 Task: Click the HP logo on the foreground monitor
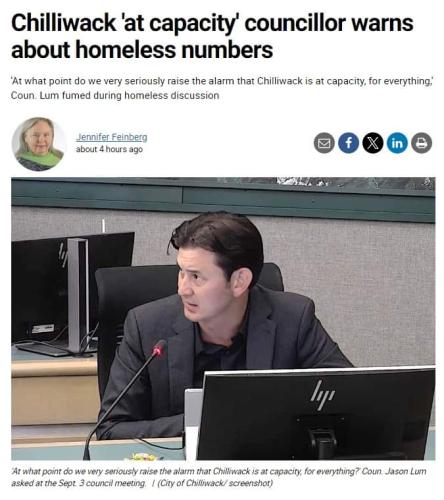(x=323, y=395)
